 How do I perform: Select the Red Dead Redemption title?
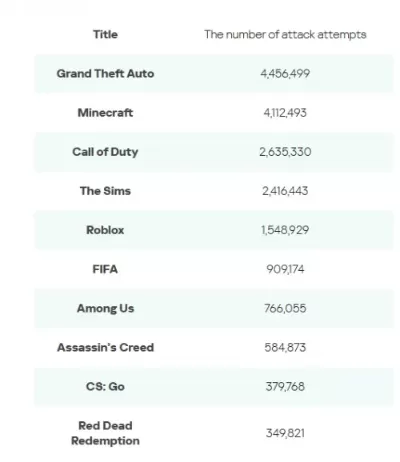coord(105,433)
